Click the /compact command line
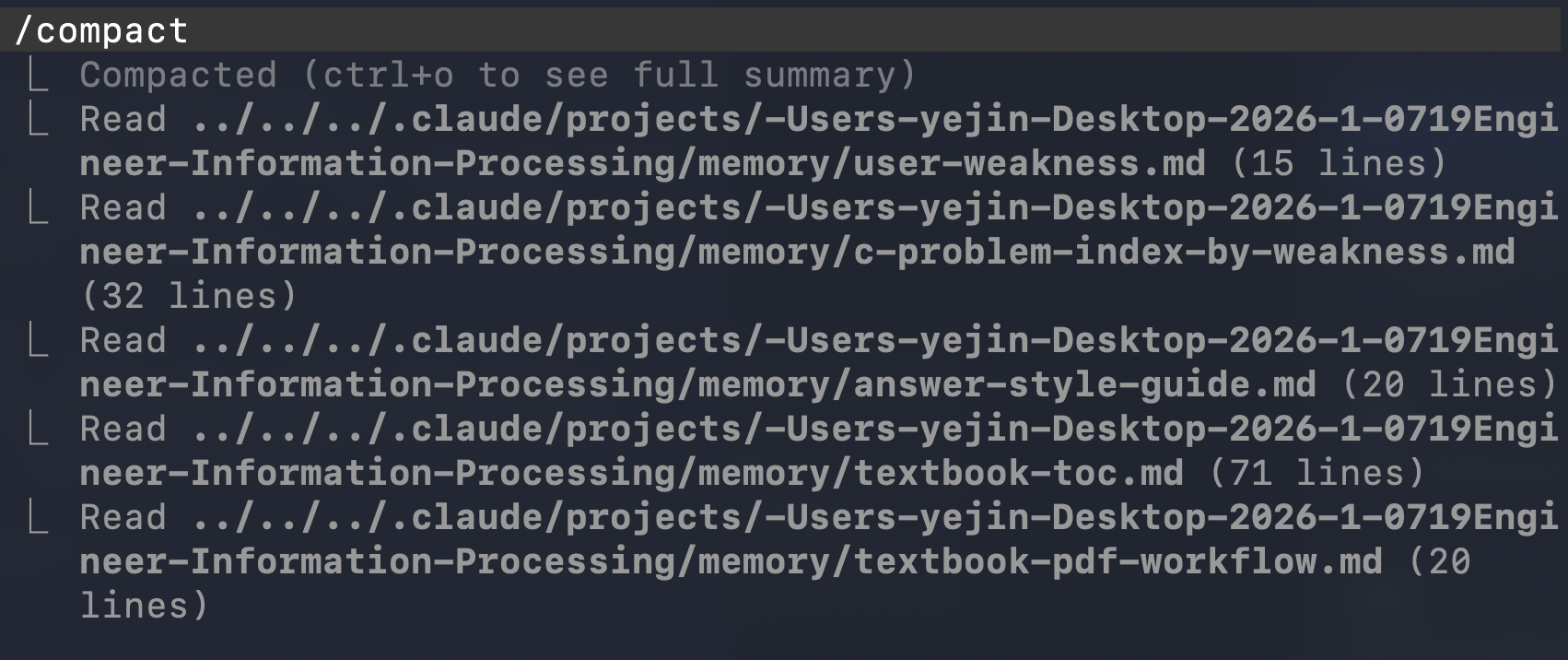Viewport: 1568px width, 660px height. [783, 30]
